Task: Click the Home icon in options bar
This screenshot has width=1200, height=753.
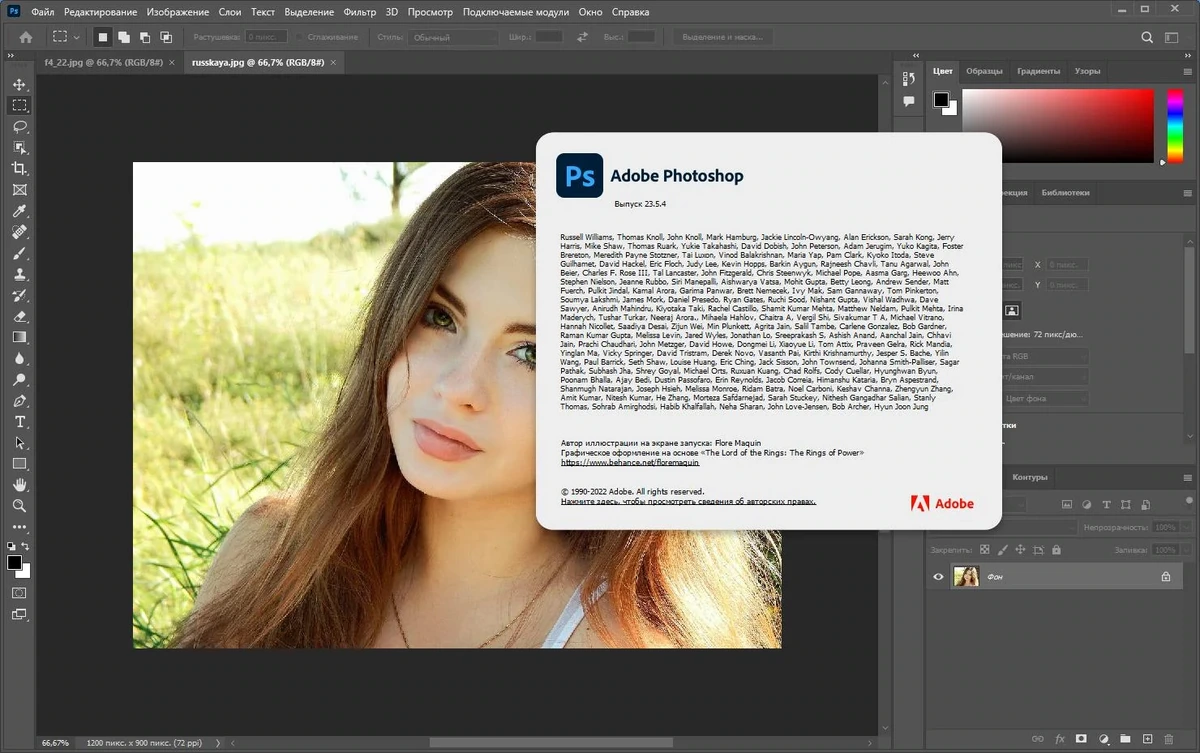Action: (x=26, y=37)
